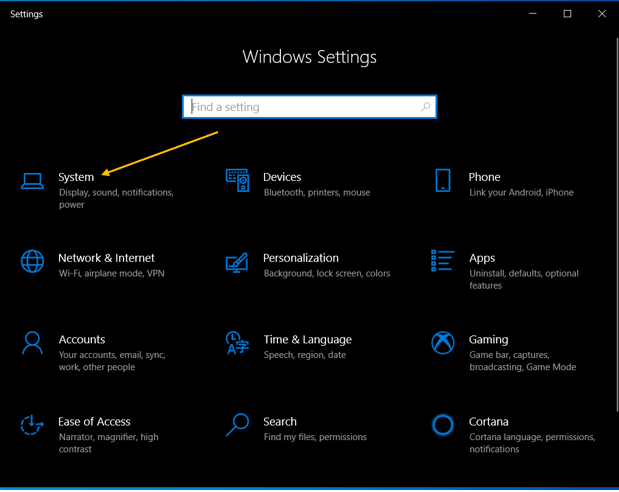Click 'Background, lock screen, colors' text

(327, 273)
